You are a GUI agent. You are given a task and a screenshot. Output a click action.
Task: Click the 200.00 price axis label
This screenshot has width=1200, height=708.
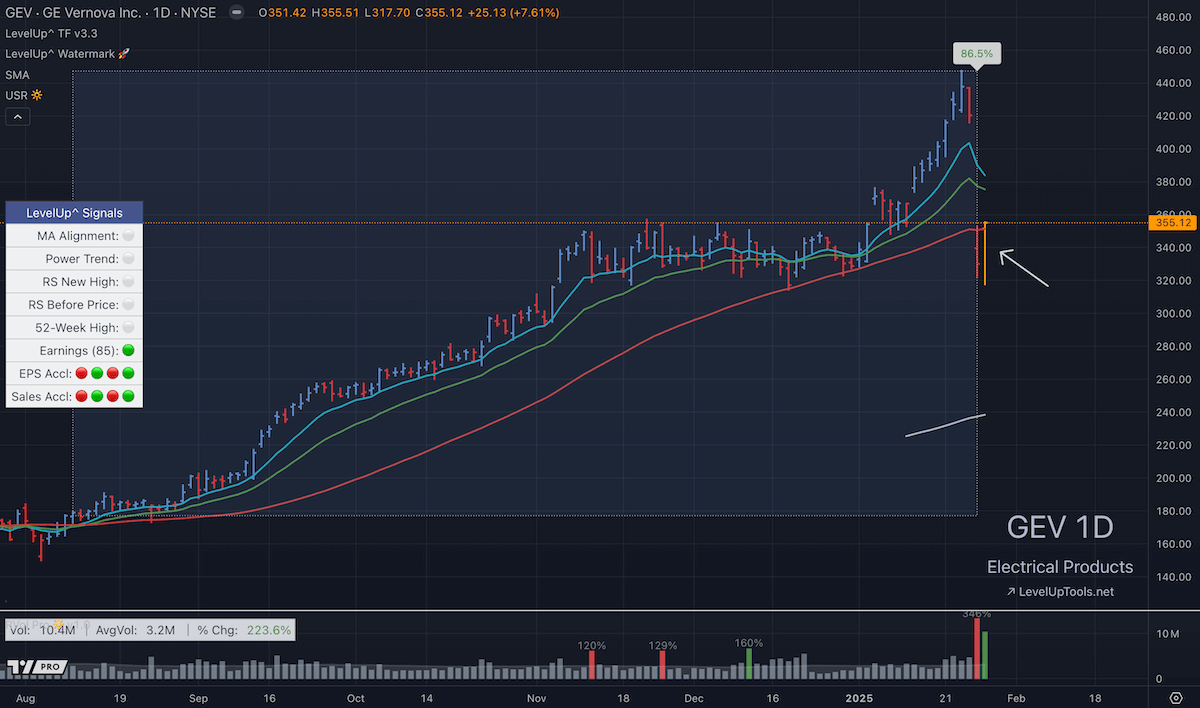1172,478
